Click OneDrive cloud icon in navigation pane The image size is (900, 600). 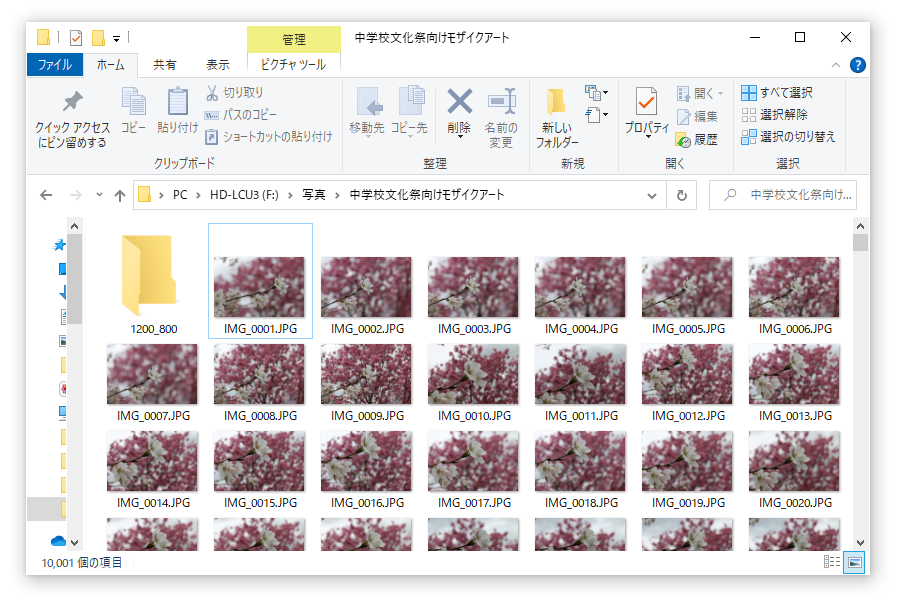coord(58,541)
